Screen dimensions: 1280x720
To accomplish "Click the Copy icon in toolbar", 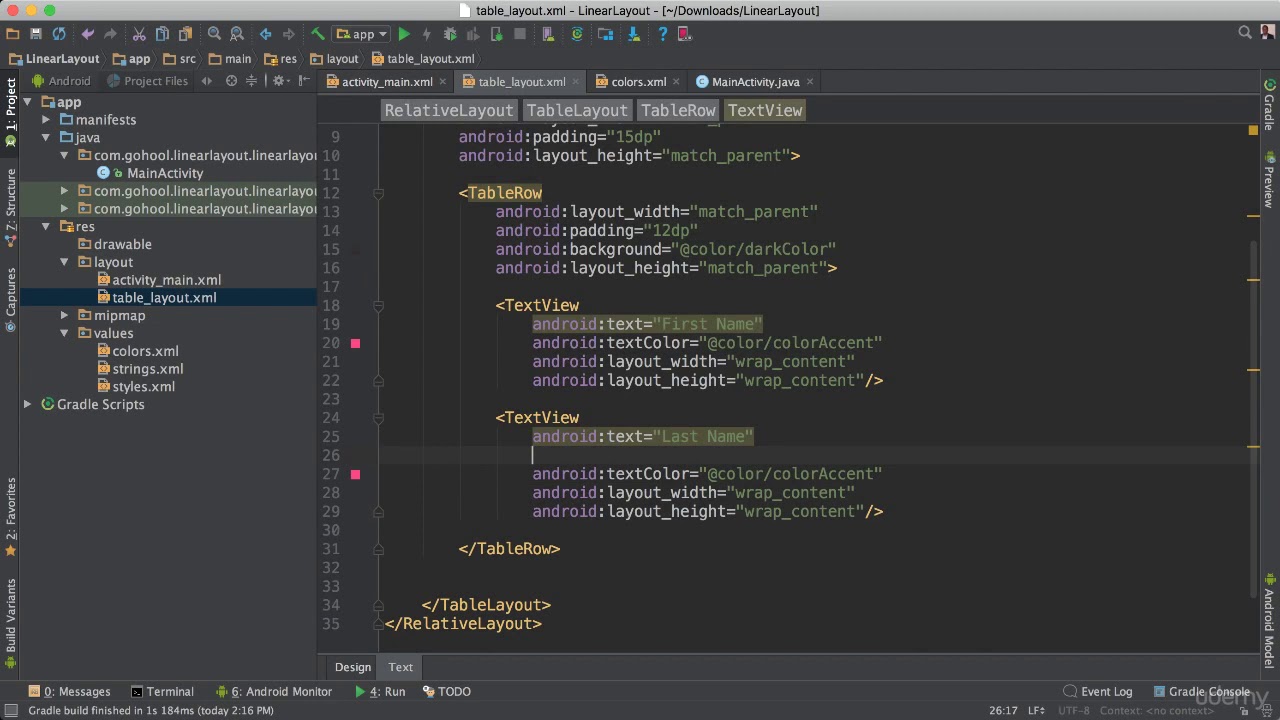I will [x=162, y=34].
